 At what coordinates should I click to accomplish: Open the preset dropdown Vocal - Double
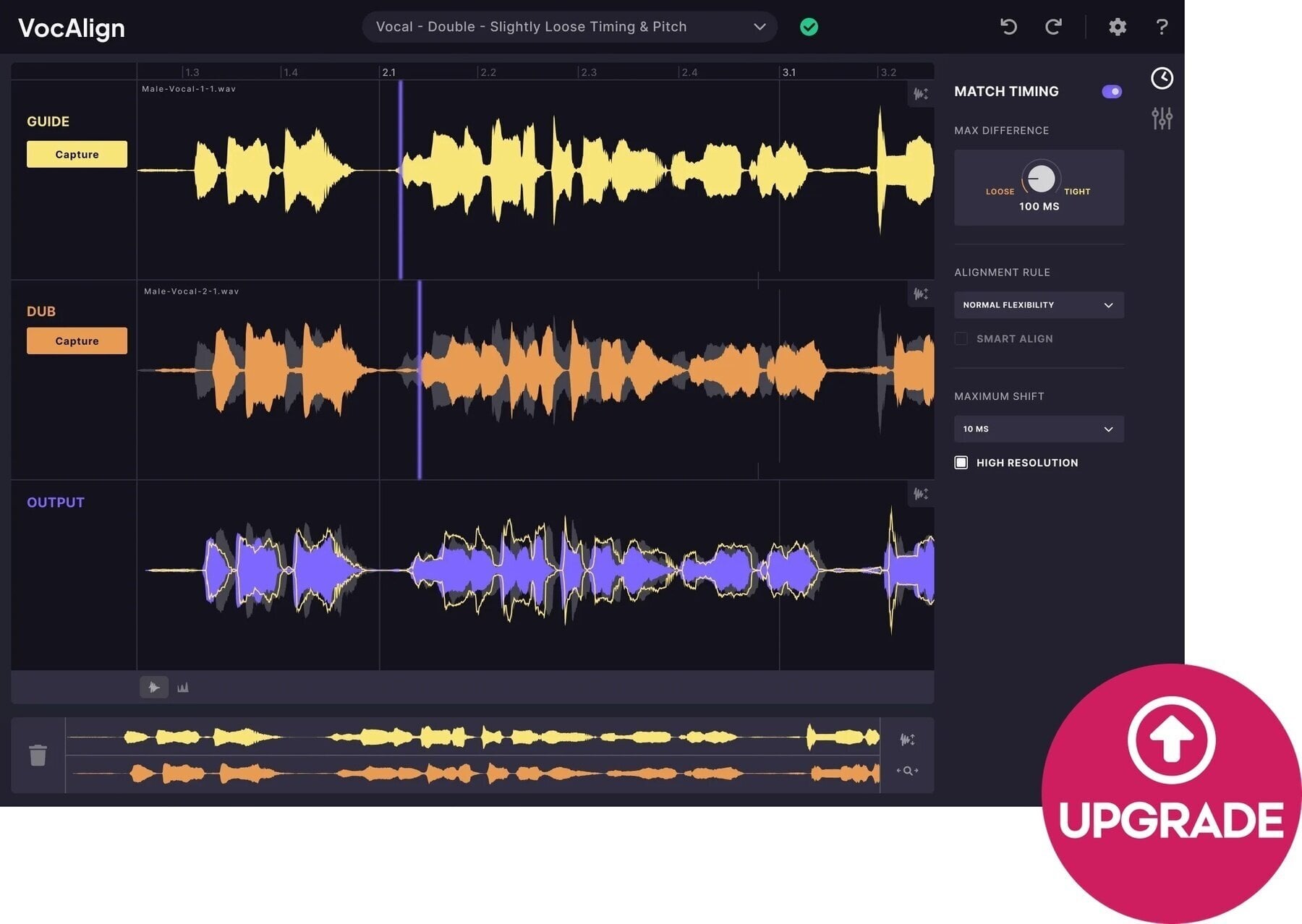(569, 27)
